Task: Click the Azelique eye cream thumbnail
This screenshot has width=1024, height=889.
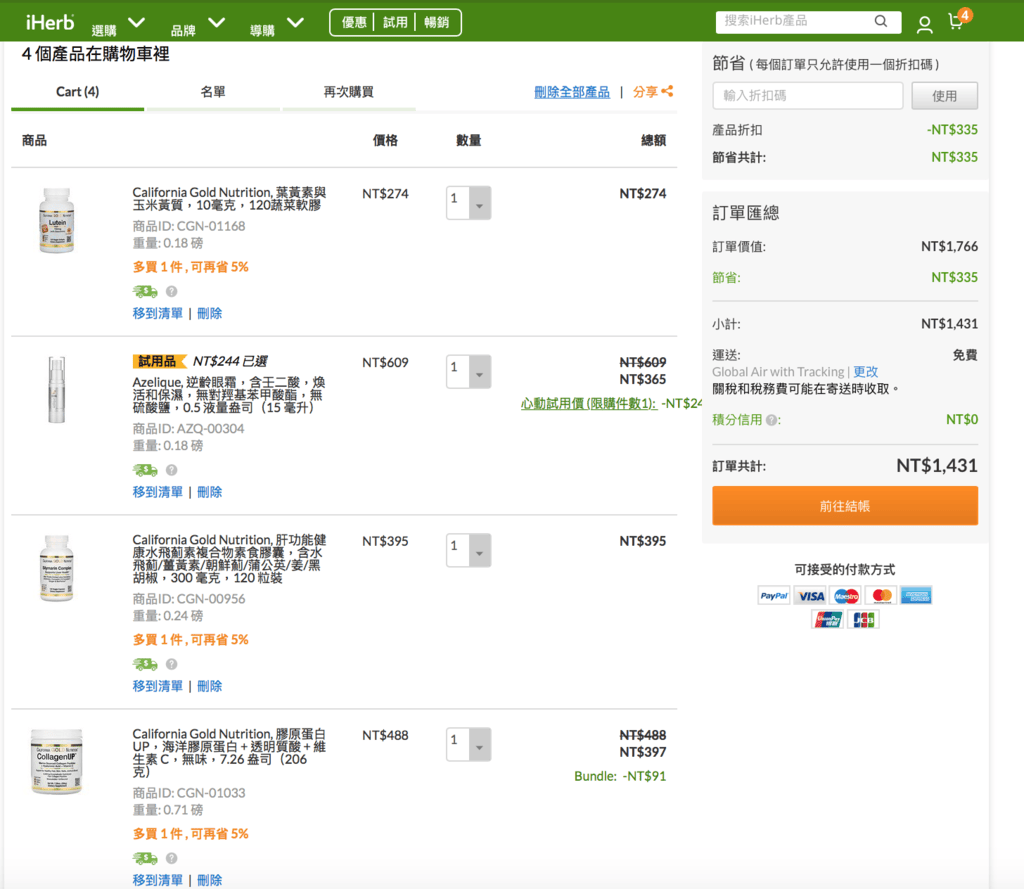Action: click(57, 390)
